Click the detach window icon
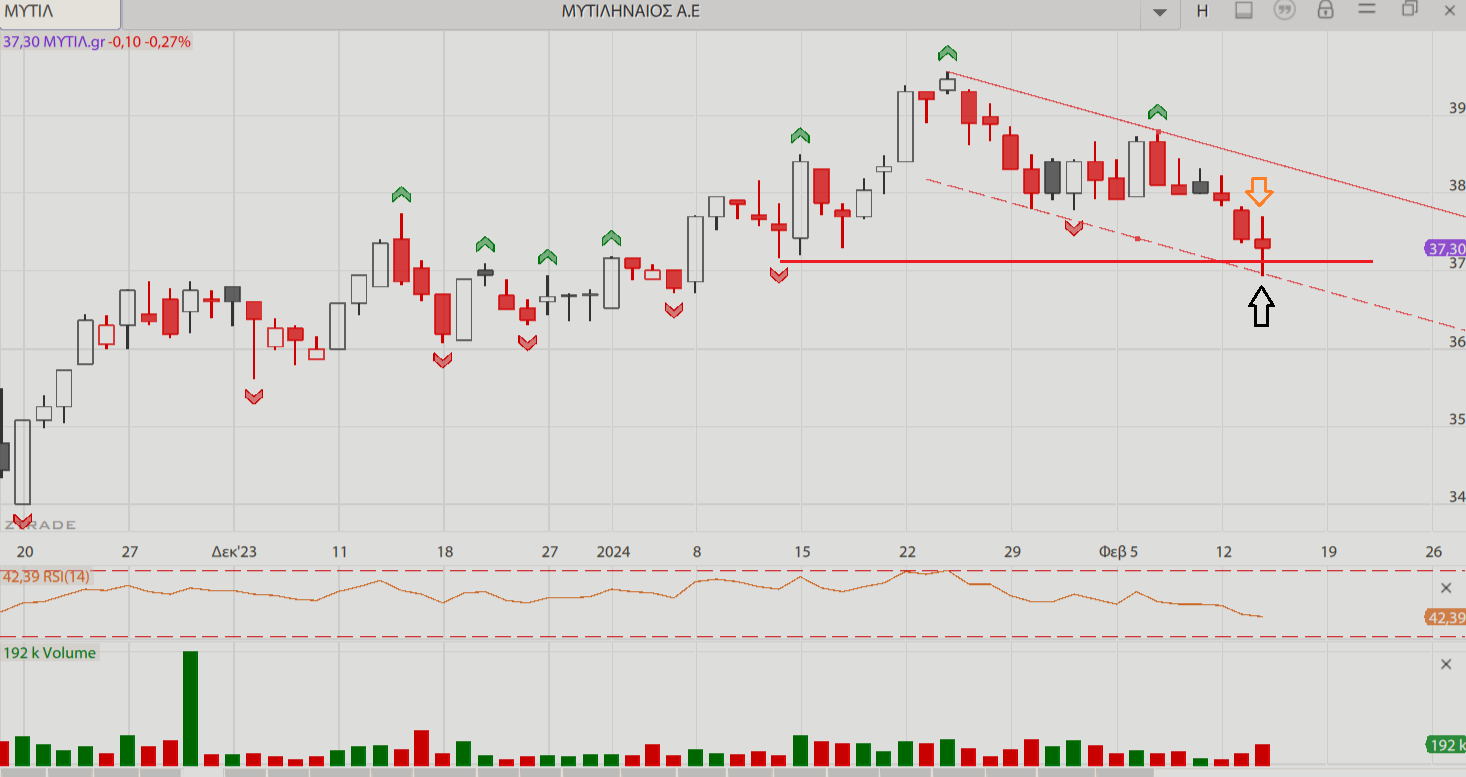The width and height of the screenshot is (1466, 777). pyautogui.click(x=1410, y=9)
